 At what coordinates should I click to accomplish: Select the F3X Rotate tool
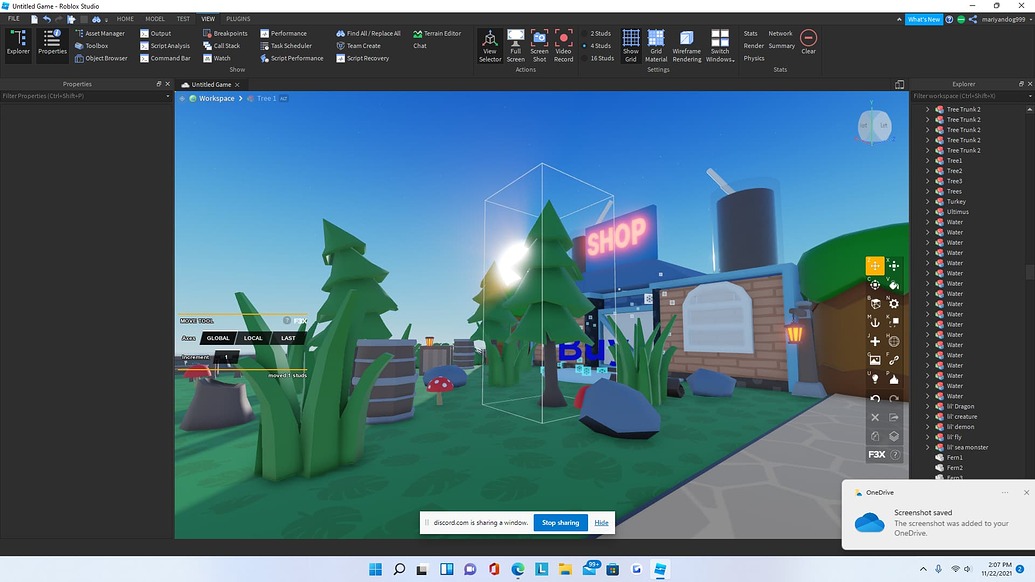click(874, 284)
